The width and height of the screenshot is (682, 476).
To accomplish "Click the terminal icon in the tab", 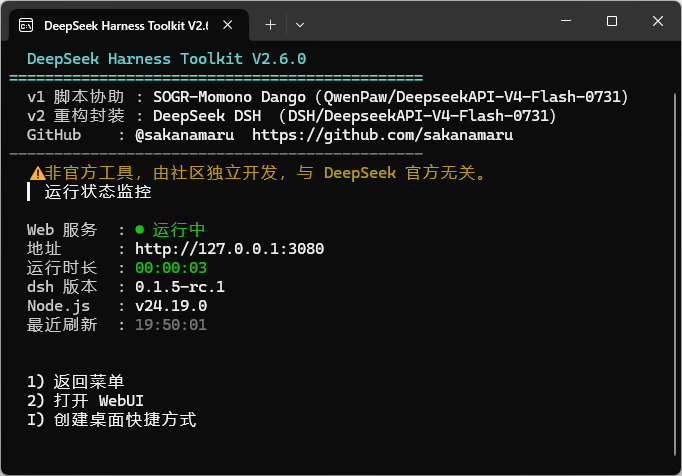I will (26, 26).
